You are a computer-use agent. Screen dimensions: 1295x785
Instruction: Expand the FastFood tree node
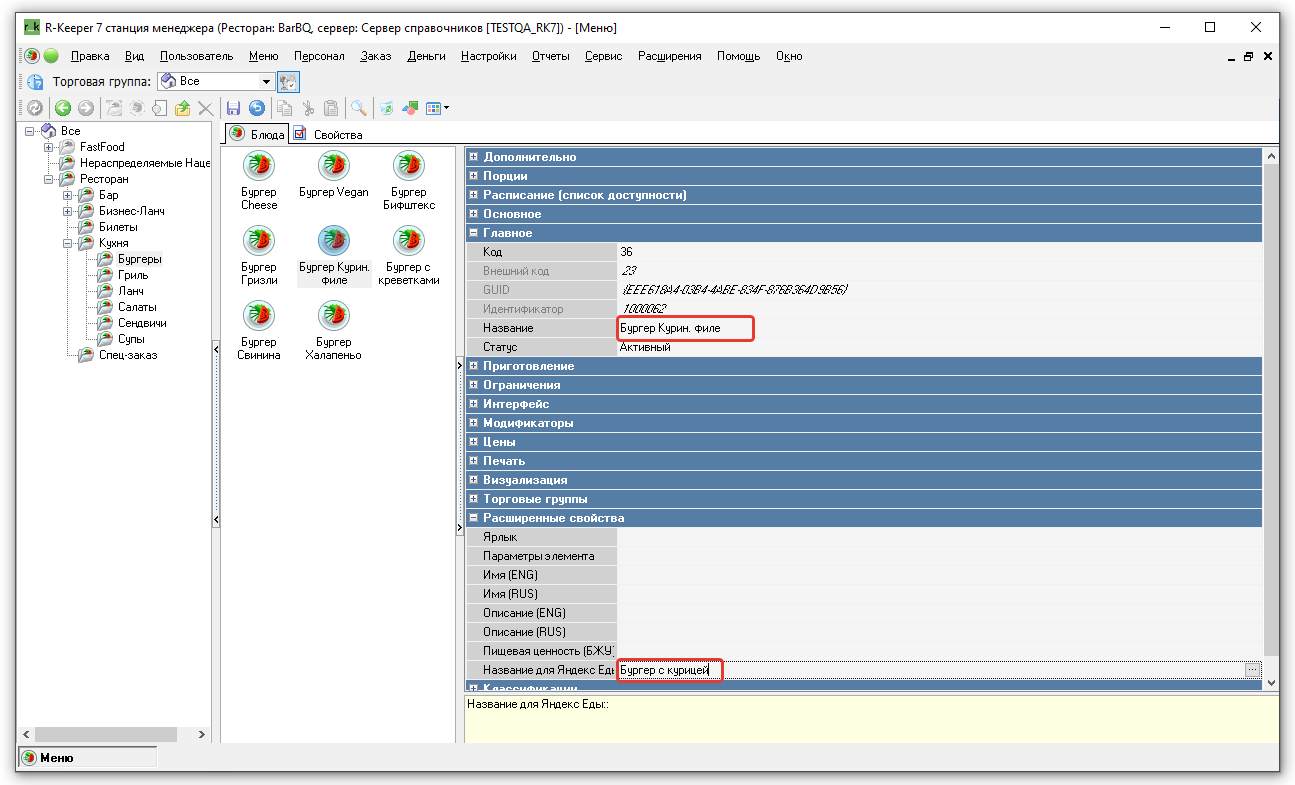[48, 147]
